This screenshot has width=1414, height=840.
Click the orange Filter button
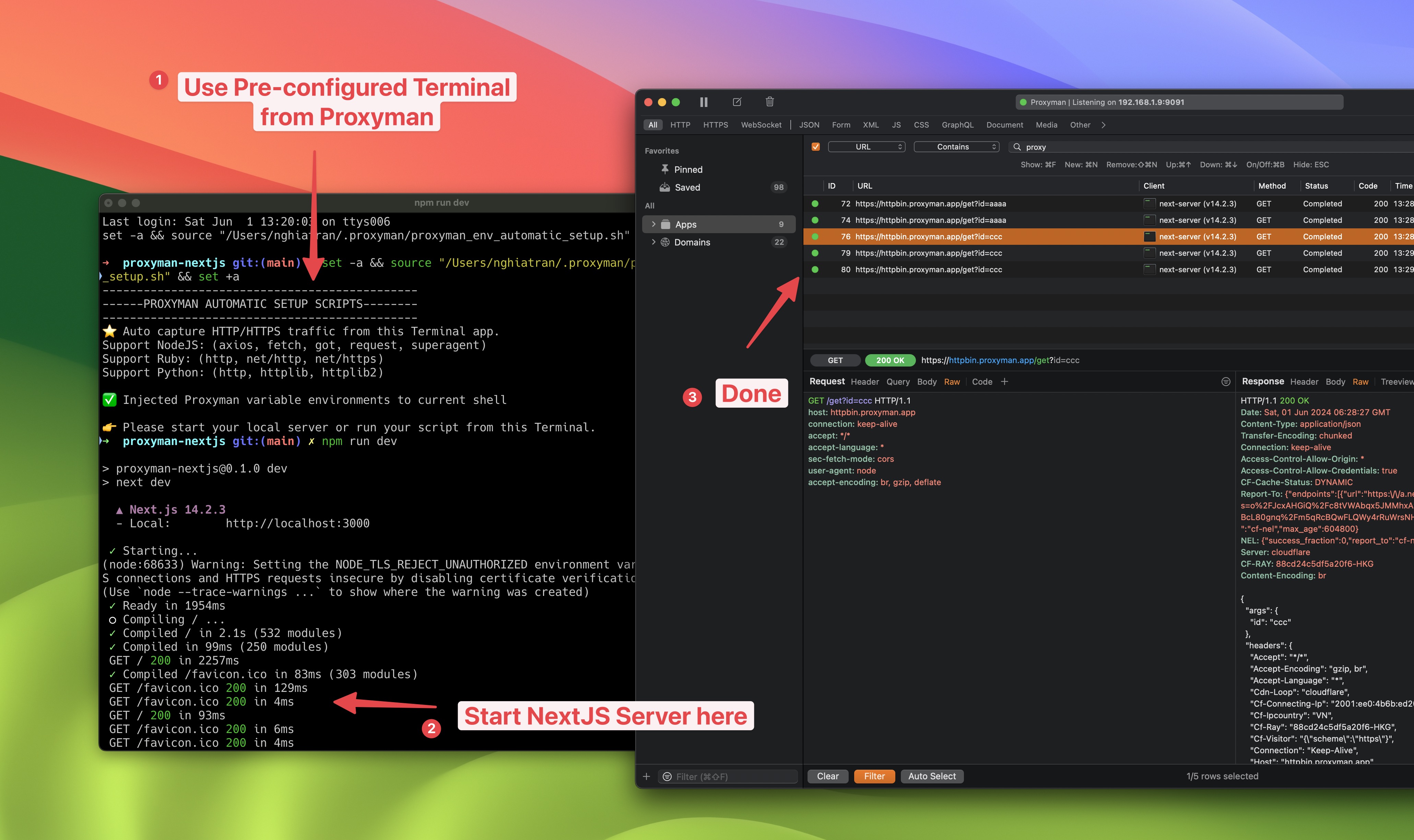click(874, 776)
